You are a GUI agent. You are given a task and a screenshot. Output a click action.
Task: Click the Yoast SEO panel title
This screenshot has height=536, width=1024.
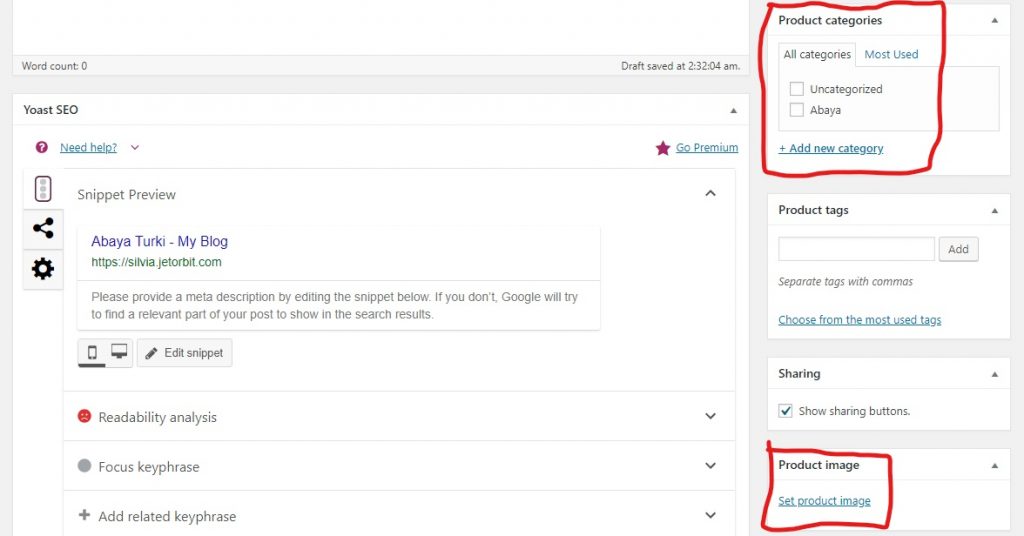point(51,110)
